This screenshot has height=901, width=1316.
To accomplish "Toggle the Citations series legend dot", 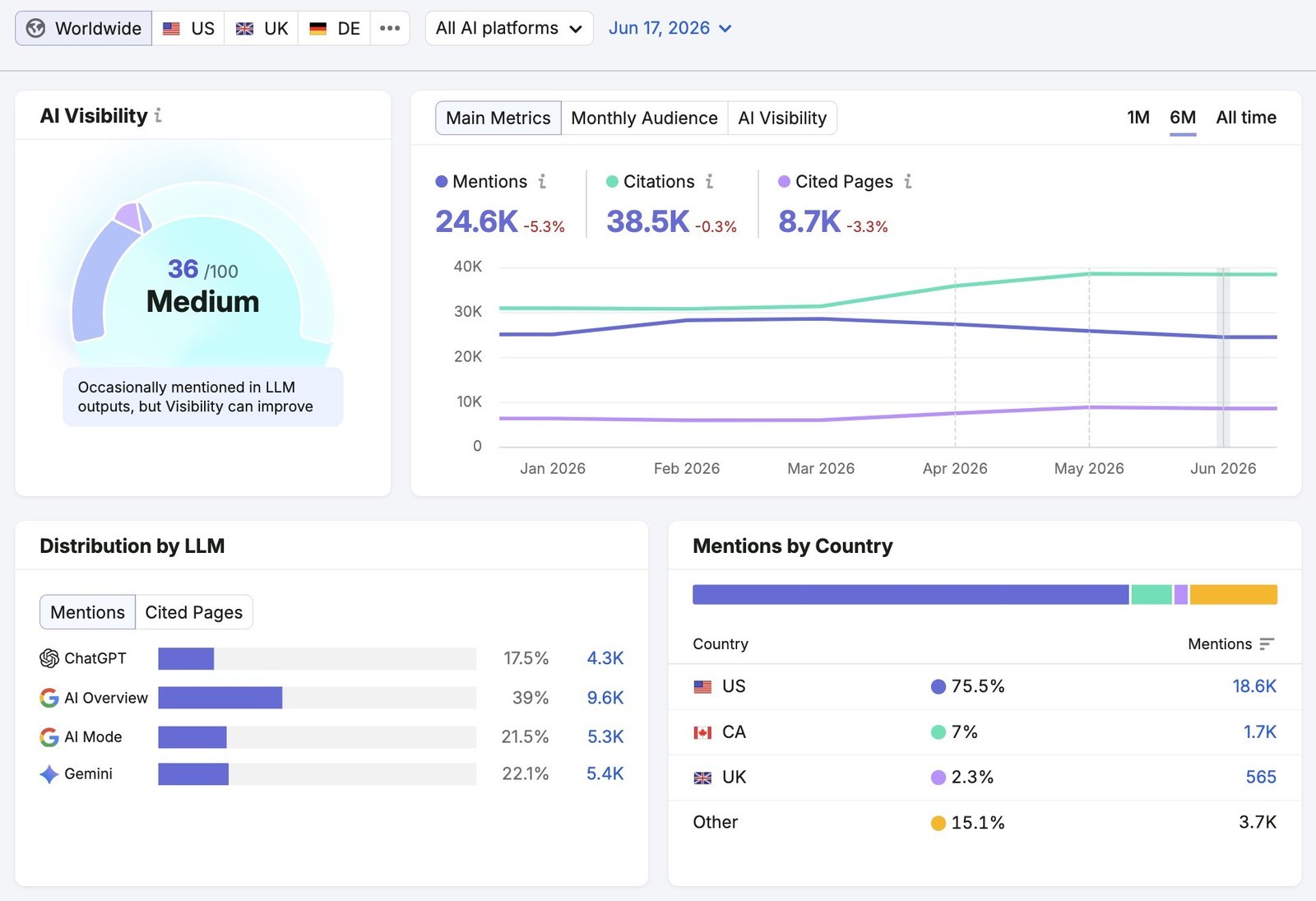I will click(612, 182).
